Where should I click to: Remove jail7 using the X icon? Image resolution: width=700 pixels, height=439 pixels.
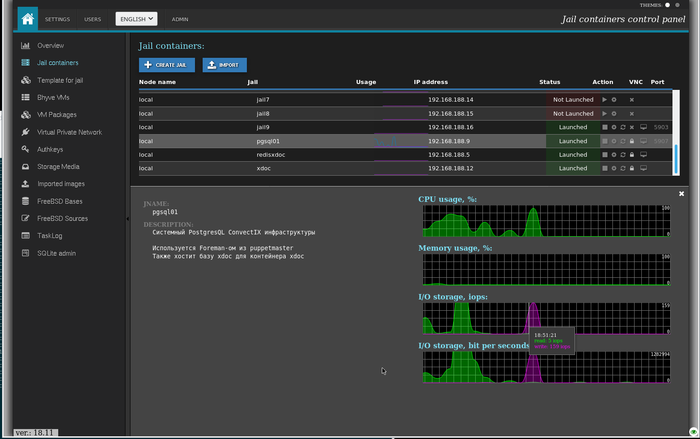(631, 100)
